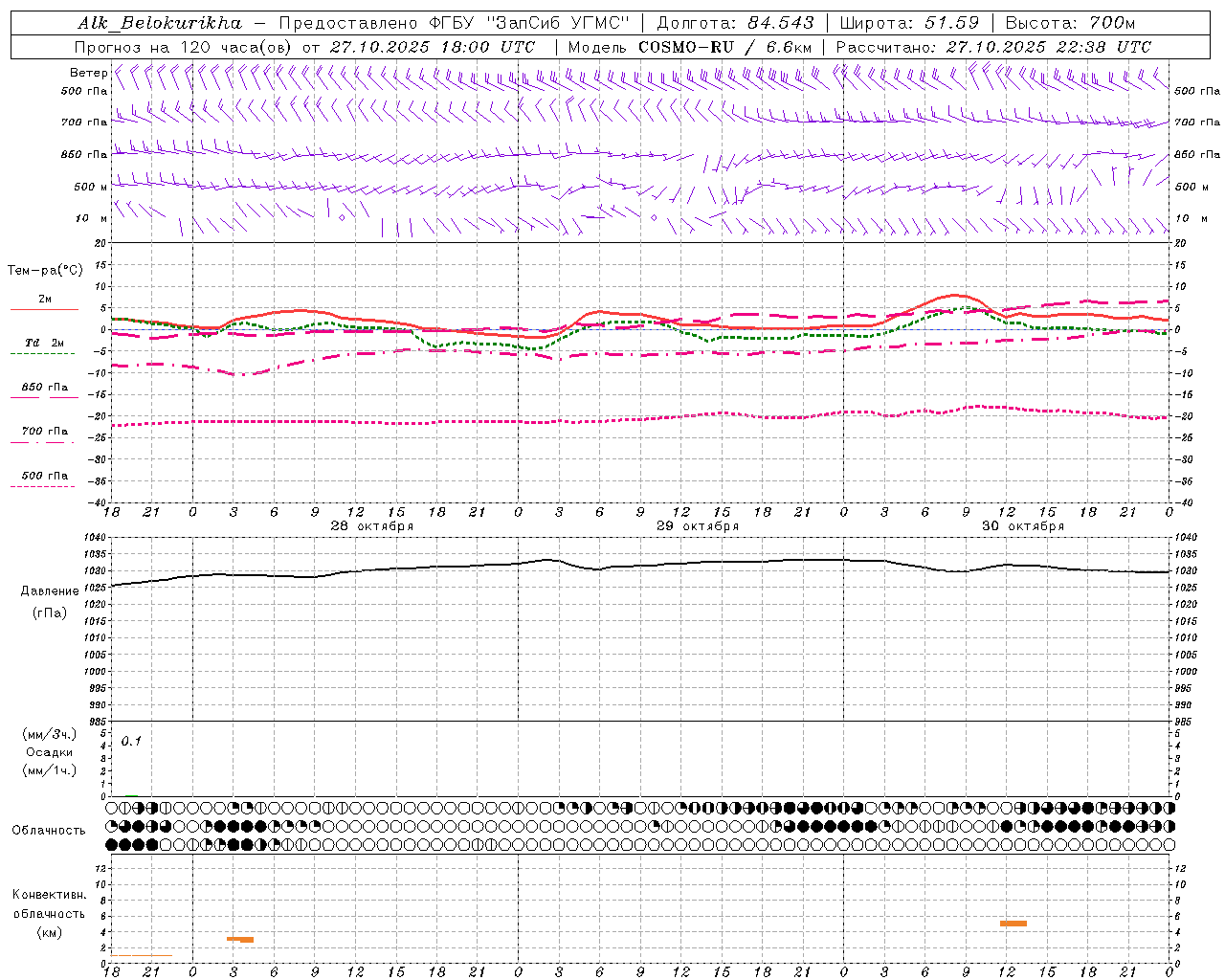Click the '30 октября' date label
Image resolution: width=1225 pixels, height=980 pixels.
(1023, 526)
